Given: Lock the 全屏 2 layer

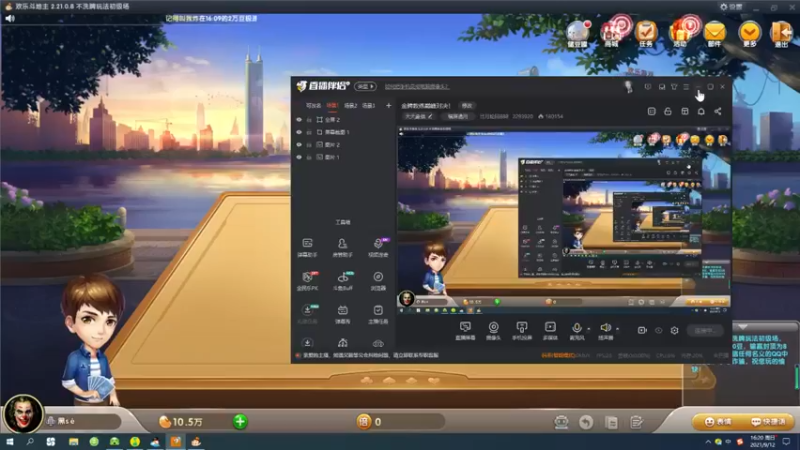Looking at the screenshot, I should (309, 119).
